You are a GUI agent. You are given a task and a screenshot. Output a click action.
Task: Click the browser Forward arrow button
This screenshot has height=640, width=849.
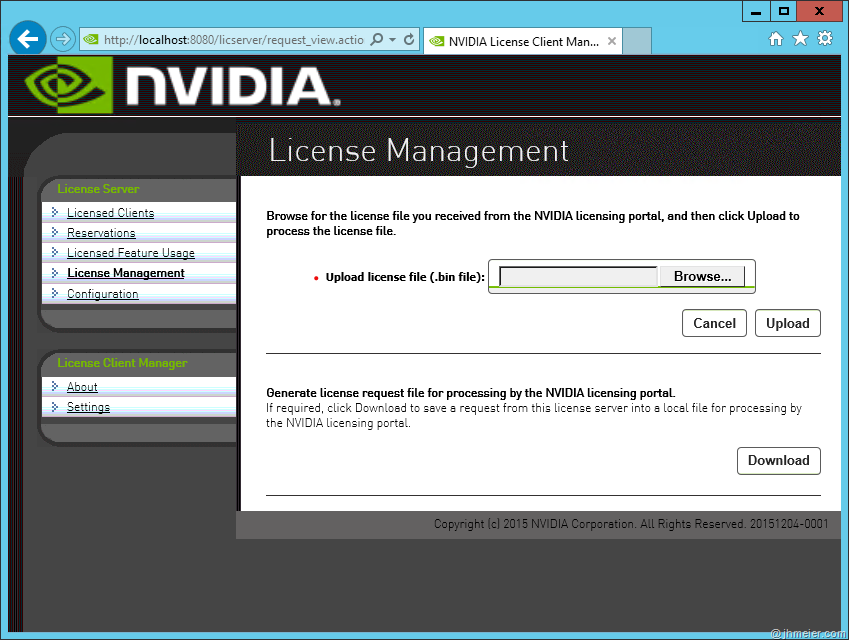(63, 39)
